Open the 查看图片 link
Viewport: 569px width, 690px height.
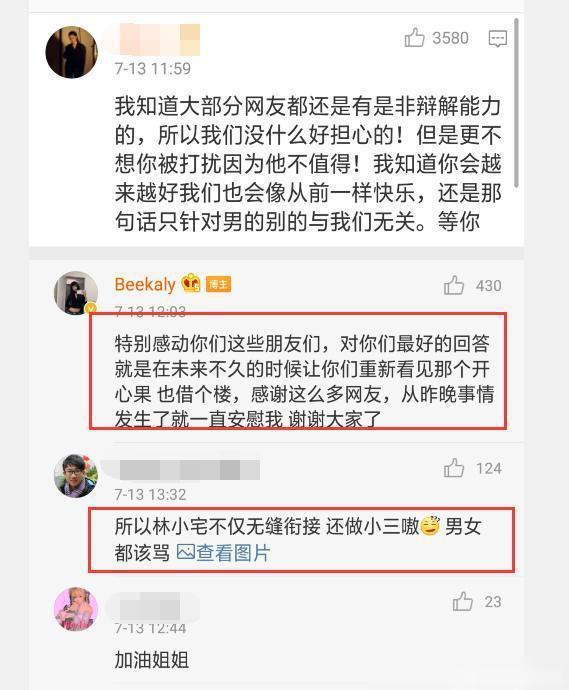(224, 553)
